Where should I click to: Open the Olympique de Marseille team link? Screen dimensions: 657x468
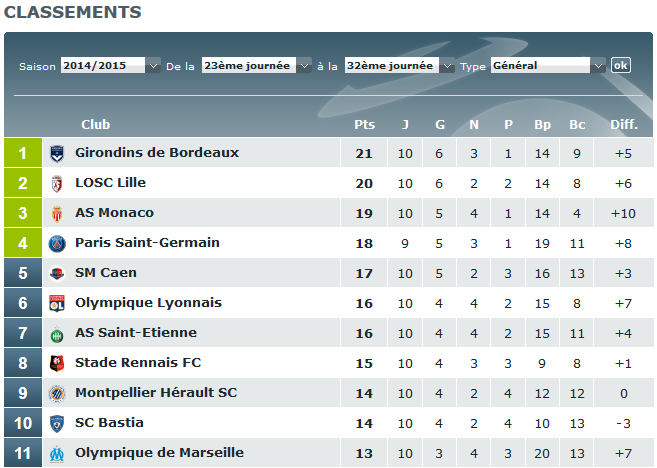[x=159, y=453]
